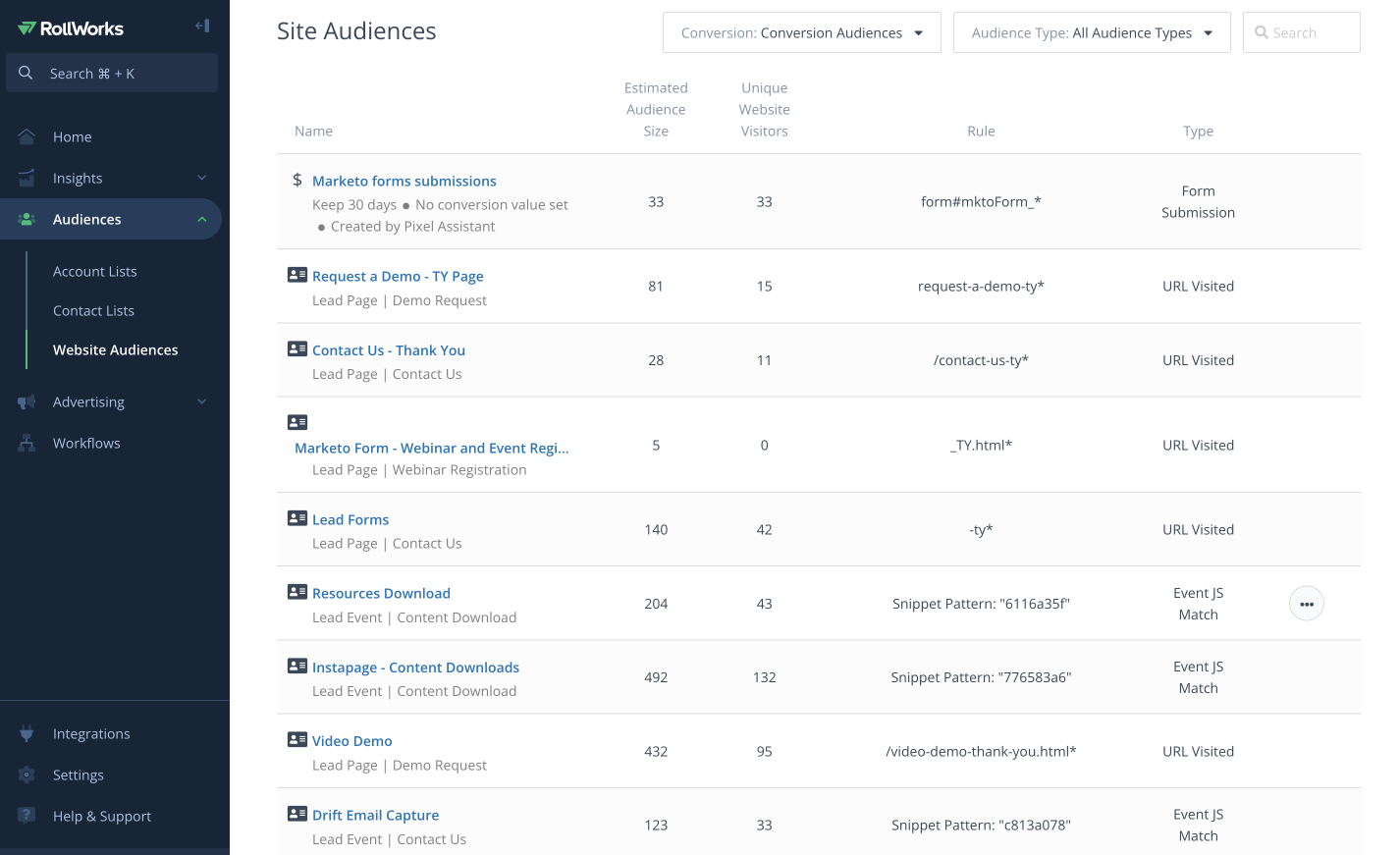Open Marketo Form - Webinar and Event Regi… audience
This screenshot has width=1400, height=855.
pos(432,448)
